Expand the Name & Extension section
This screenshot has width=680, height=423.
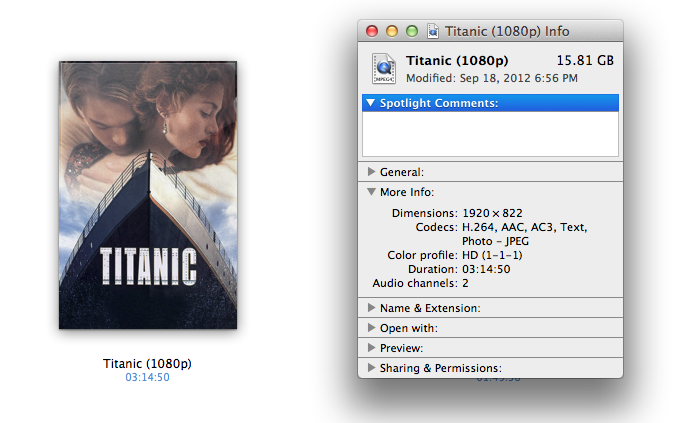[371, 308]
